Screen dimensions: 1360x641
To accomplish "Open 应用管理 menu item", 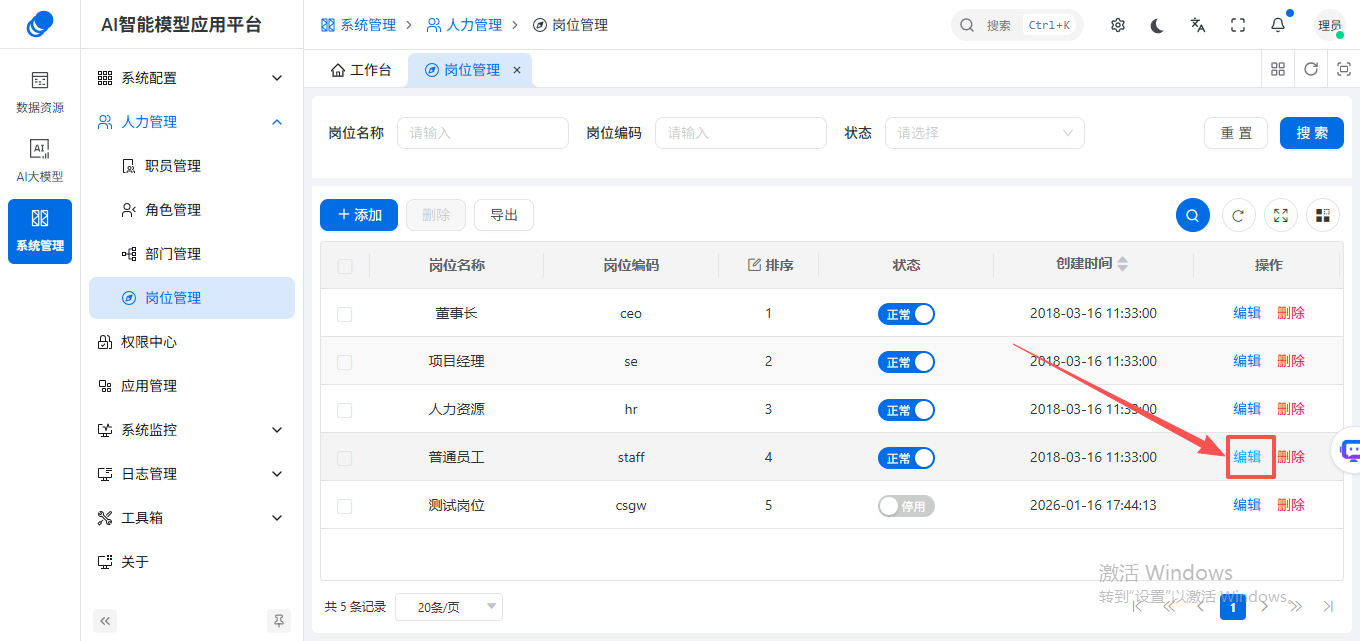I will (x=192, y=386).
